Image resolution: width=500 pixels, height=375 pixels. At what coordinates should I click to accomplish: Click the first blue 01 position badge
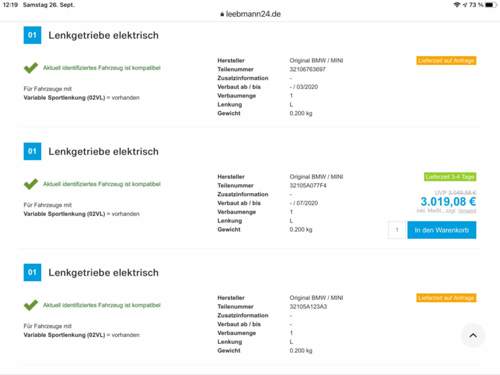pos(32,35)
